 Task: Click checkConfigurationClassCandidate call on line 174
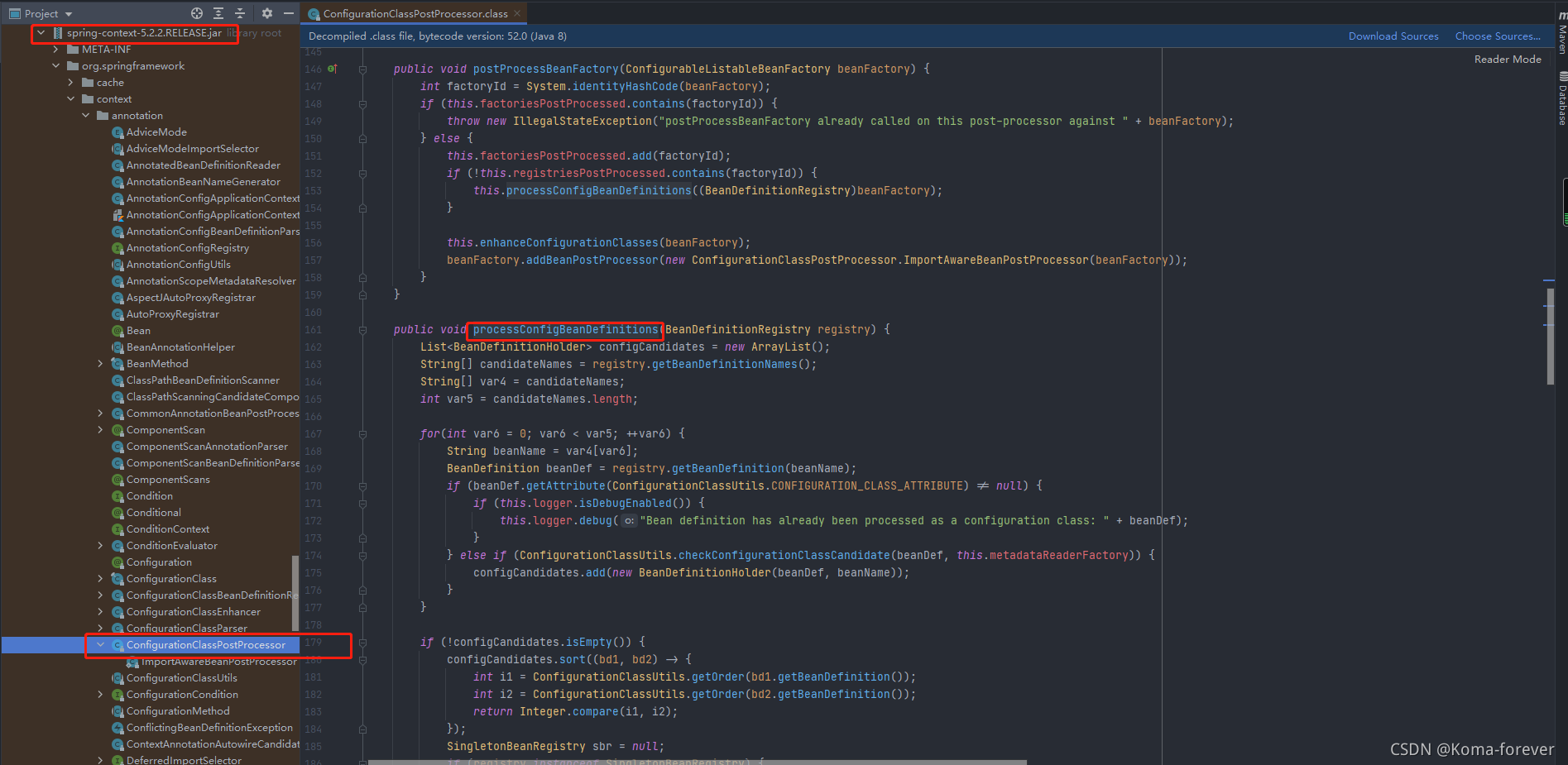click(784, 556)
